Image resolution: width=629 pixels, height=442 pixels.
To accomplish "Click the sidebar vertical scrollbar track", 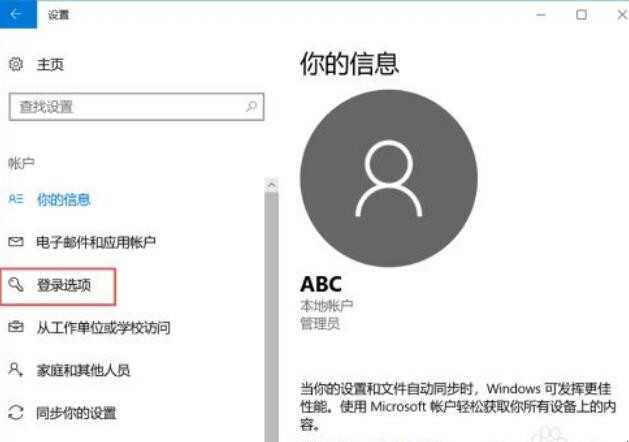I will [x=272, y=317].
